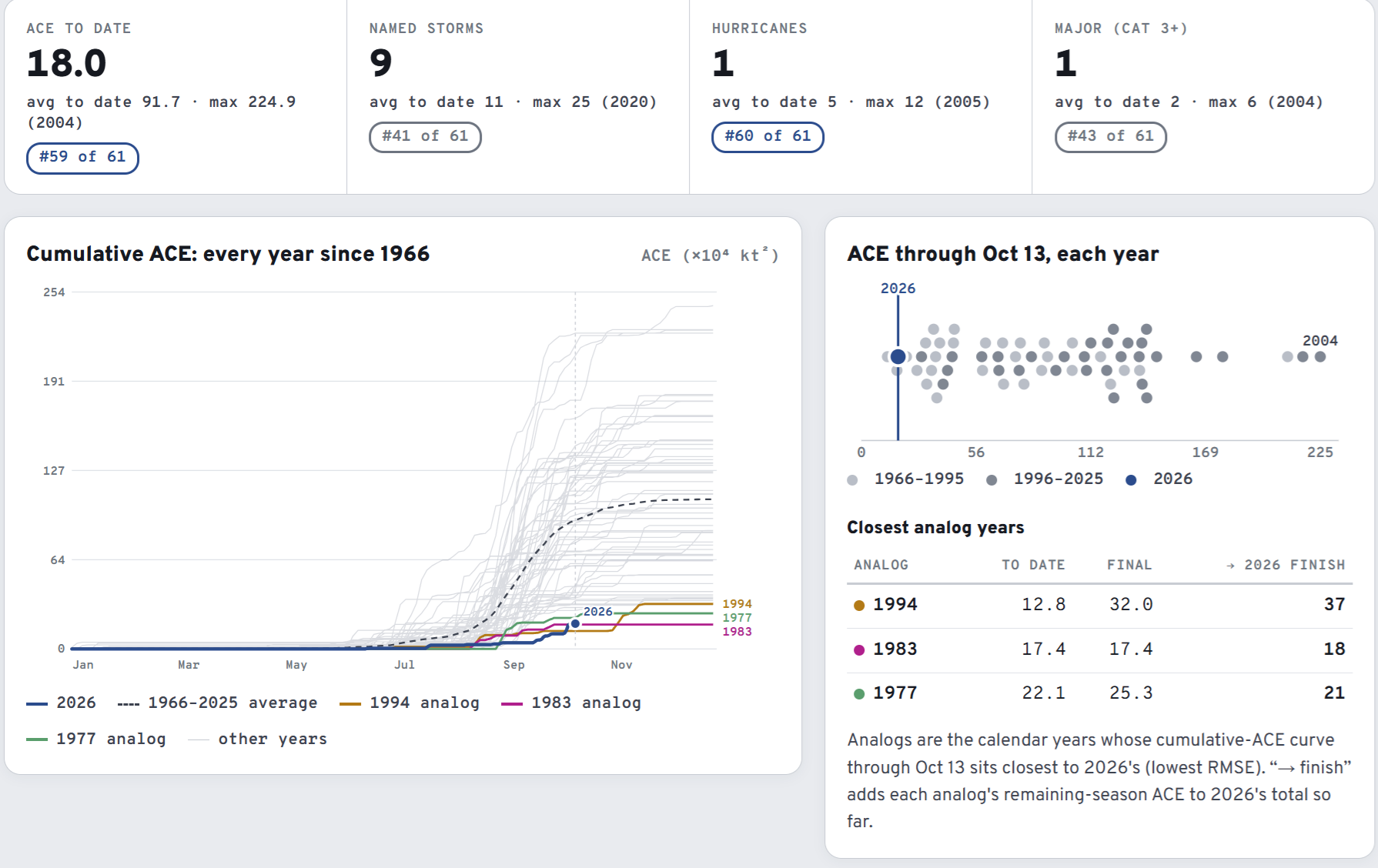Click the 1994 end label on line chart

pyautogui.click(x=737, y=604)
